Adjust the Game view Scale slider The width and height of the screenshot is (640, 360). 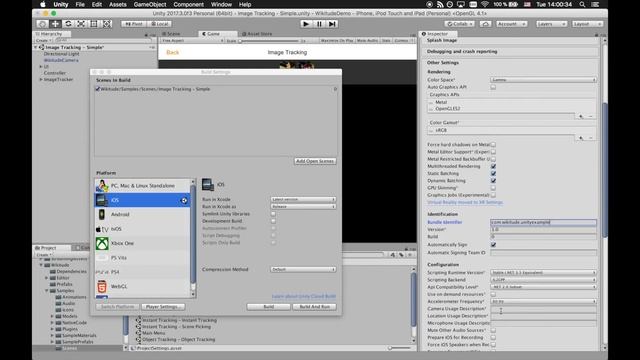coord(269,41)
